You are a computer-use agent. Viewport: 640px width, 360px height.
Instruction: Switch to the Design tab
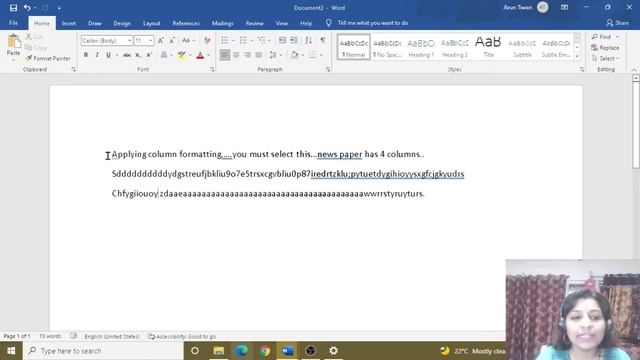point(122,23)
